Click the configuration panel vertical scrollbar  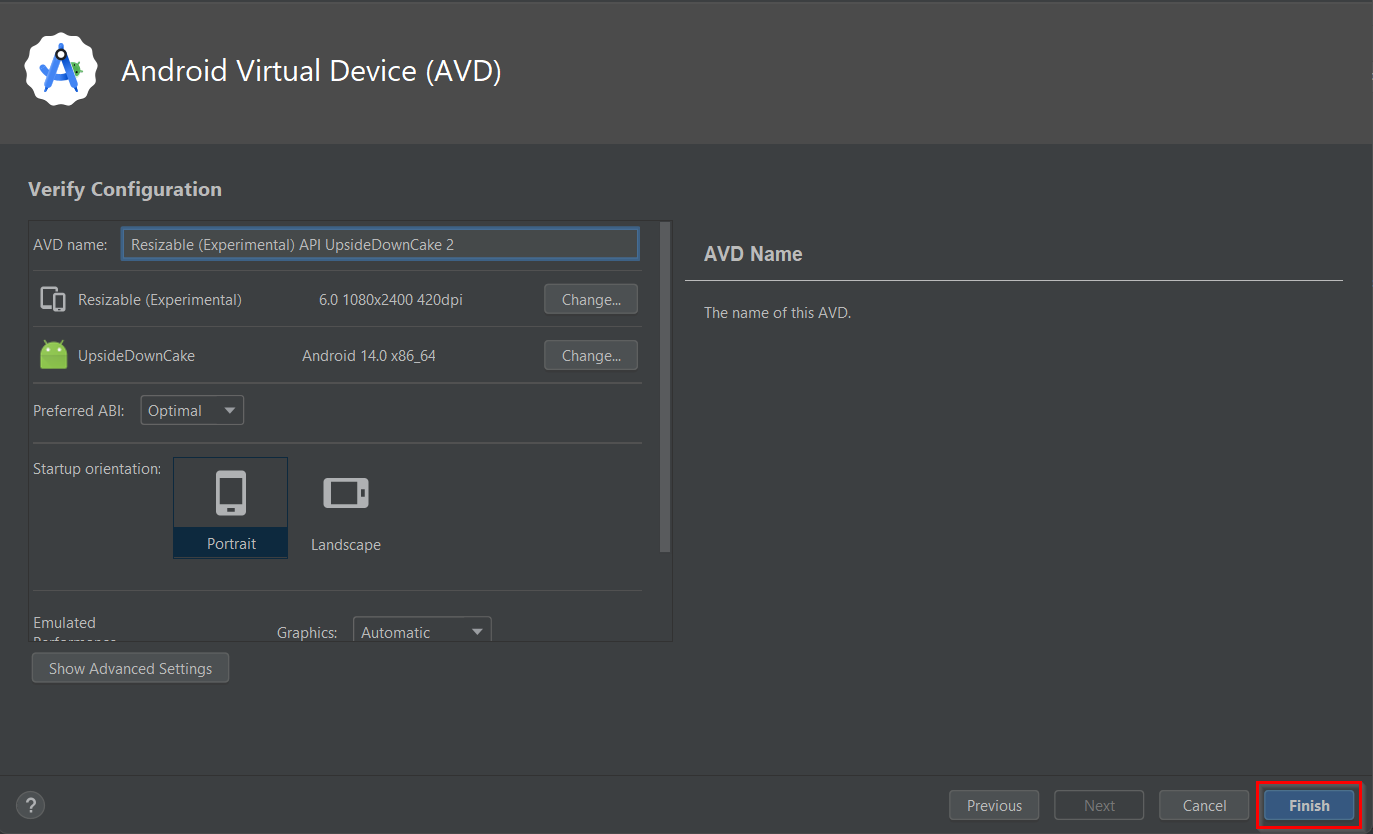[665, 387]
